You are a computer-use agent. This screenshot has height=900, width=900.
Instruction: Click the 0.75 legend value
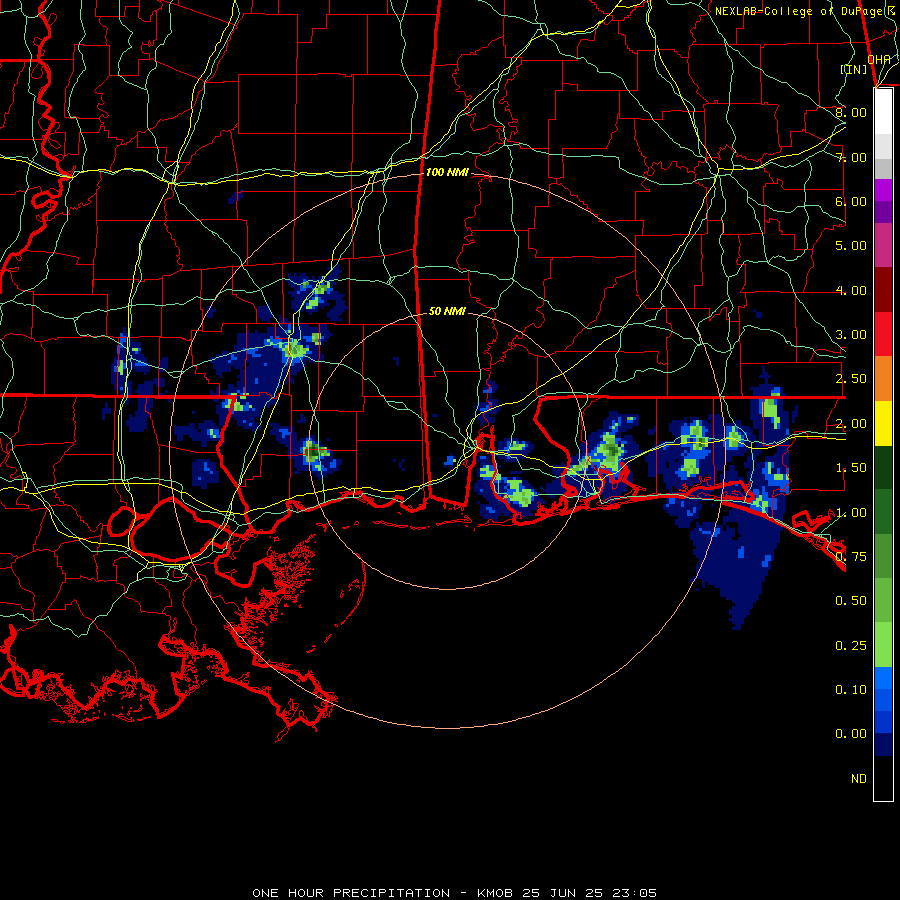tap(851, 557)
